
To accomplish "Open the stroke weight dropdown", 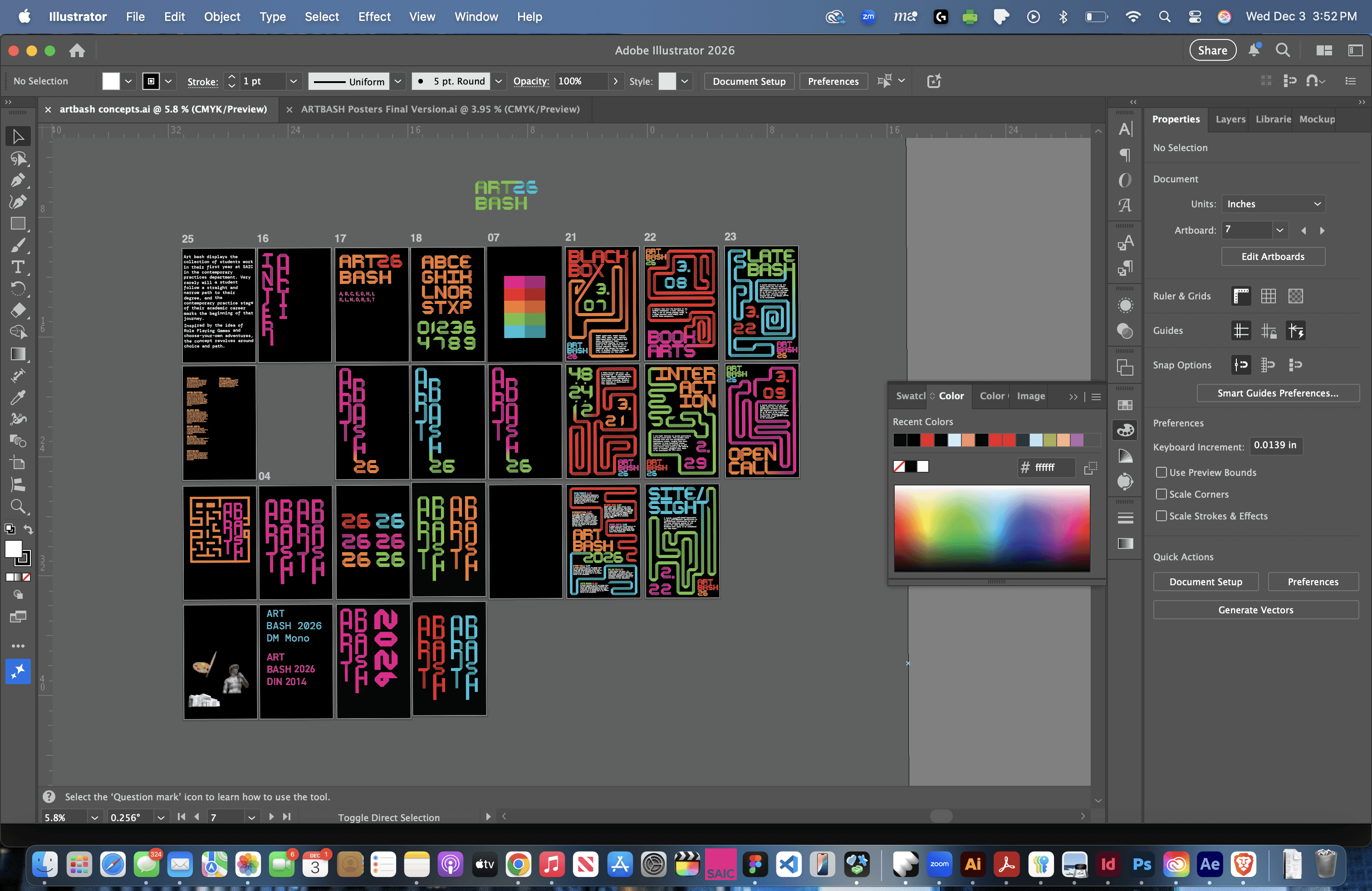I will (293, 81).
